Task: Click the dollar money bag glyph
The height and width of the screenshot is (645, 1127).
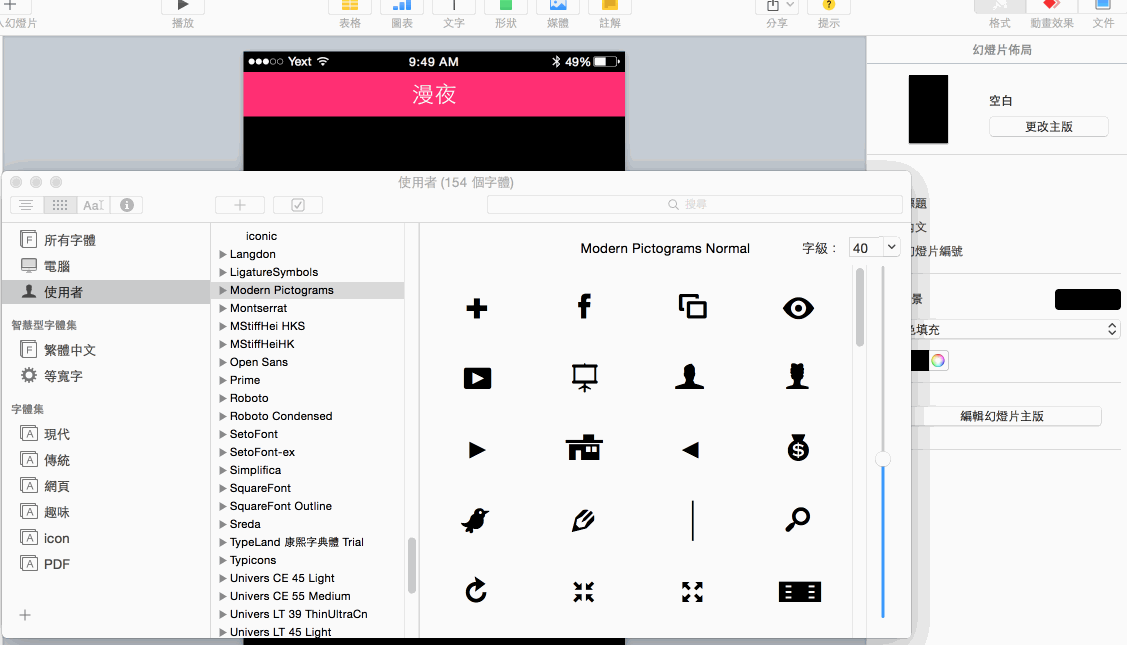Action: [x=798, y=447]
